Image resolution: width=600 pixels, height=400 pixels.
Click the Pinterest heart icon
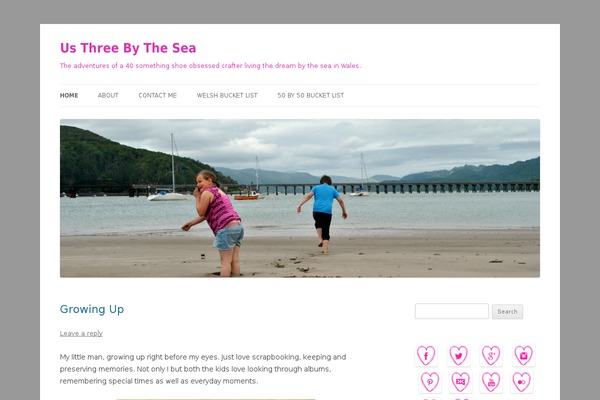[x=430, y=382]
